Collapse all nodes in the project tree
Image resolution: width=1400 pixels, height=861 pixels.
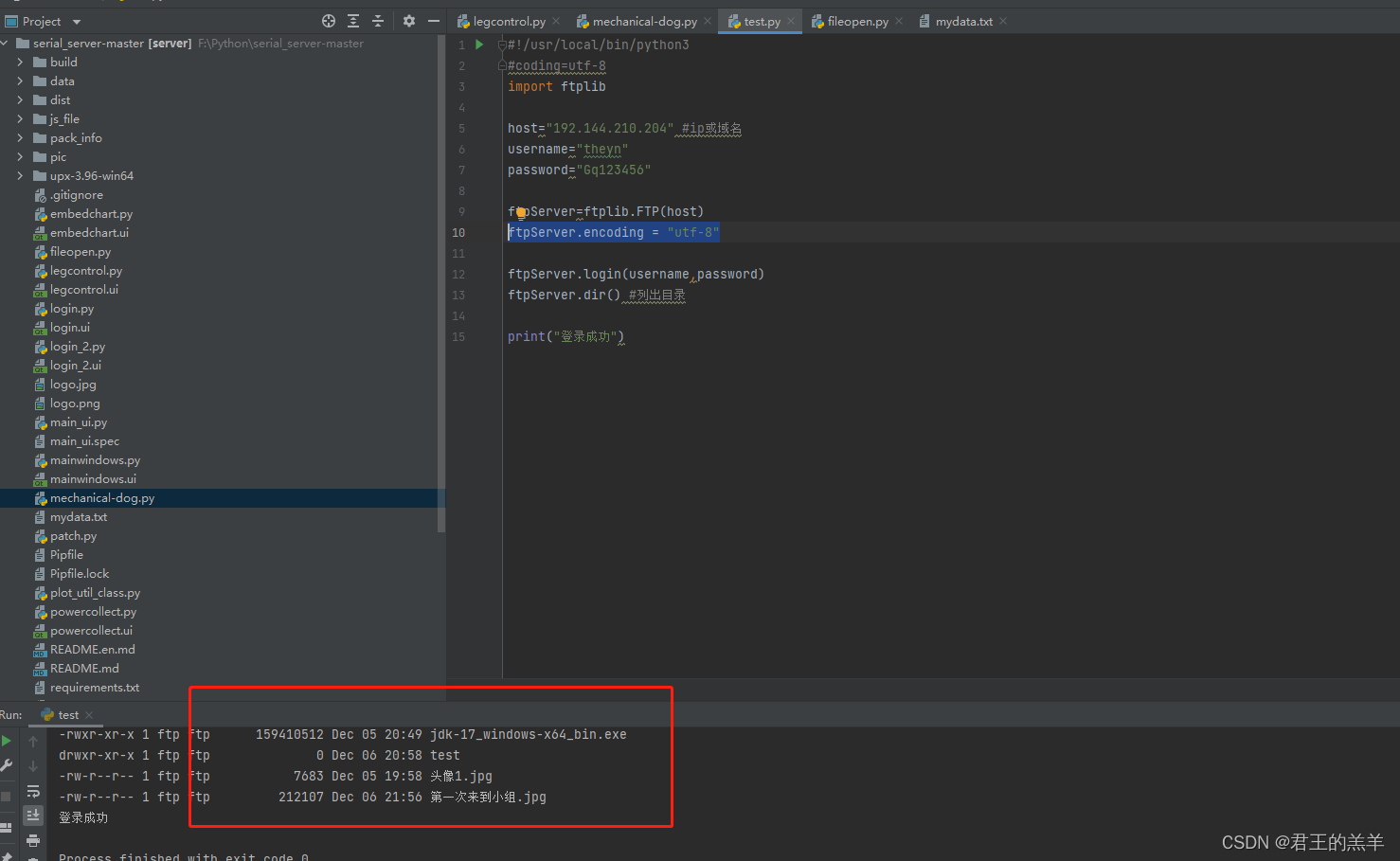(378, 20)
